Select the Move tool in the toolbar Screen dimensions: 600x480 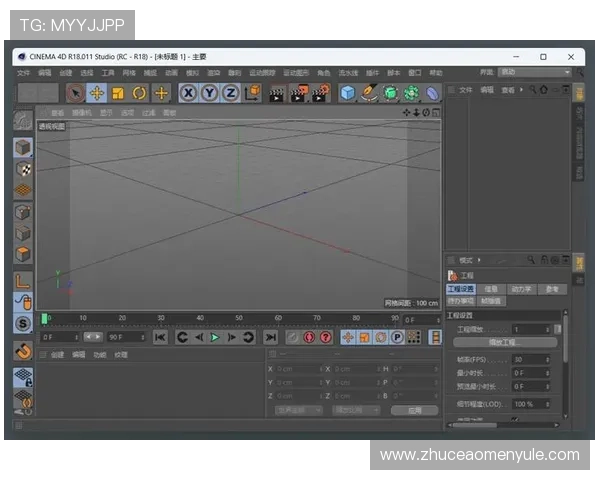[x=96, y=93]
